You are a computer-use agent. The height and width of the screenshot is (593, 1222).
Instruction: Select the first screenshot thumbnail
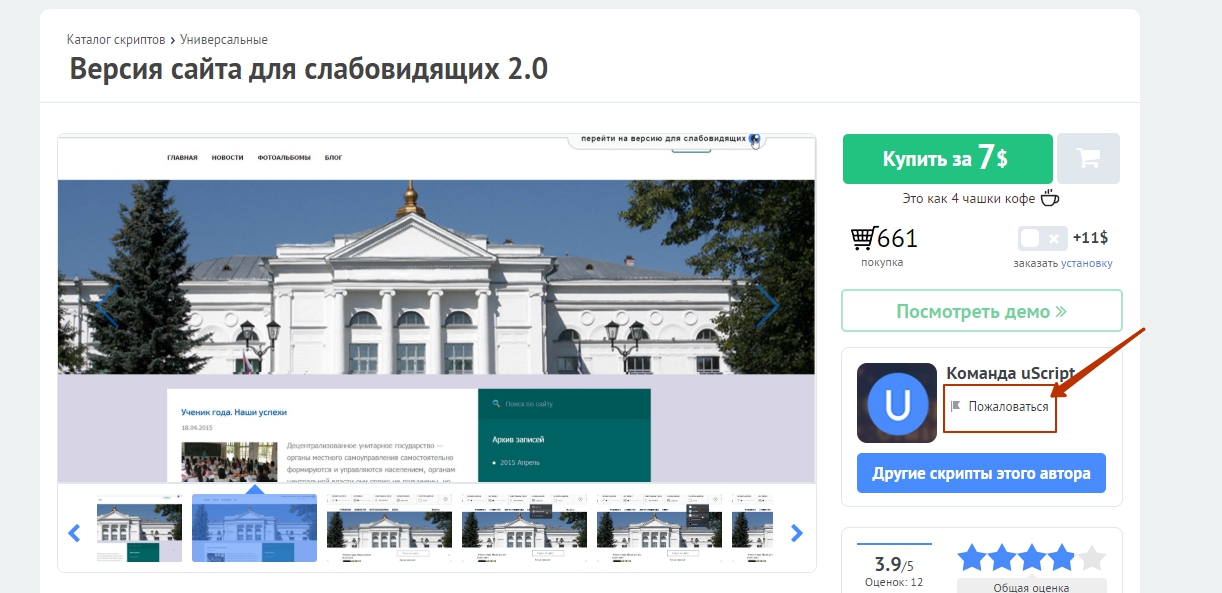pos(139,528)
